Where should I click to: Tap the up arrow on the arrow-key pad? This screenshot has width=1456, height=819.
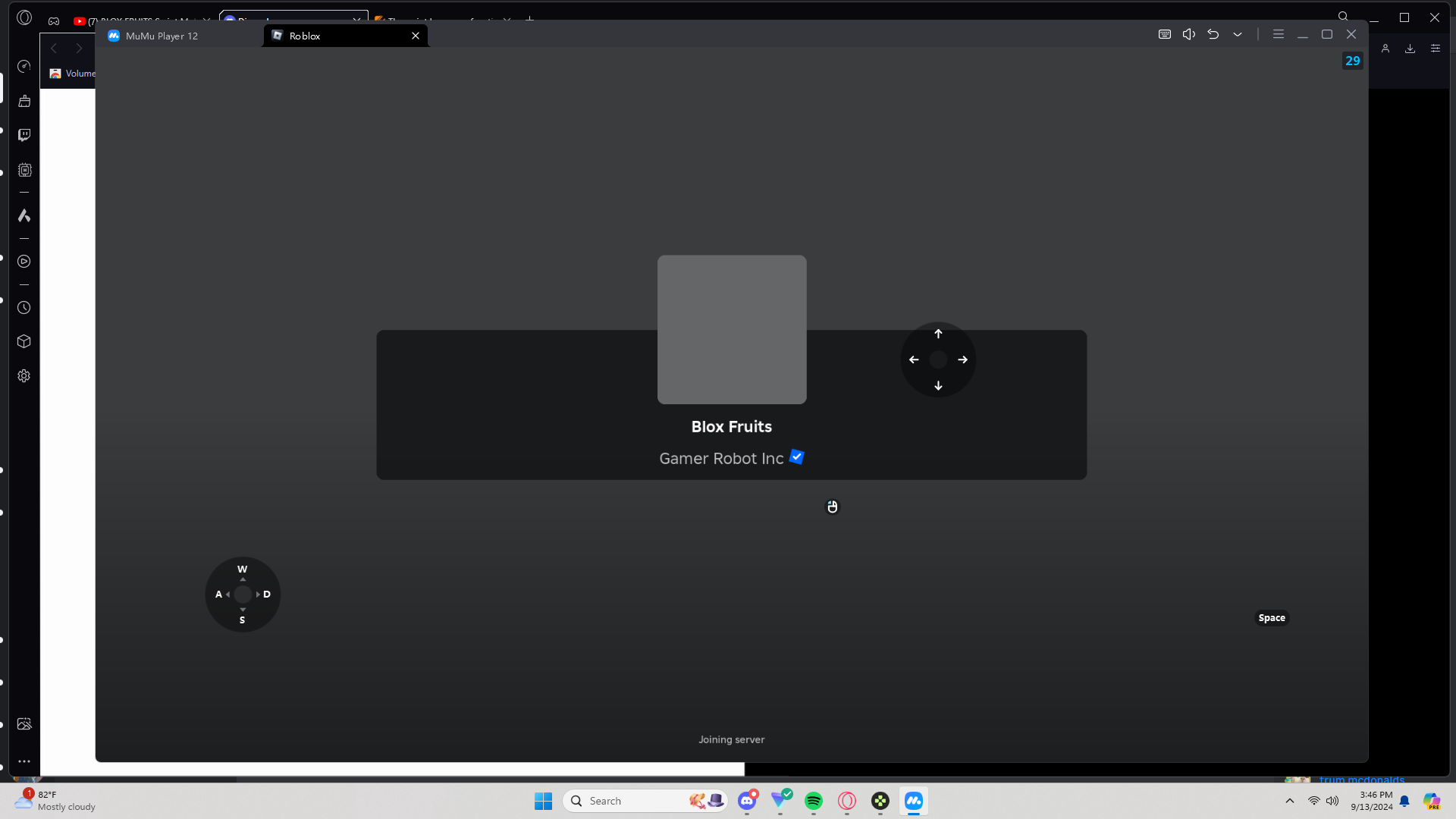(938, 334)
